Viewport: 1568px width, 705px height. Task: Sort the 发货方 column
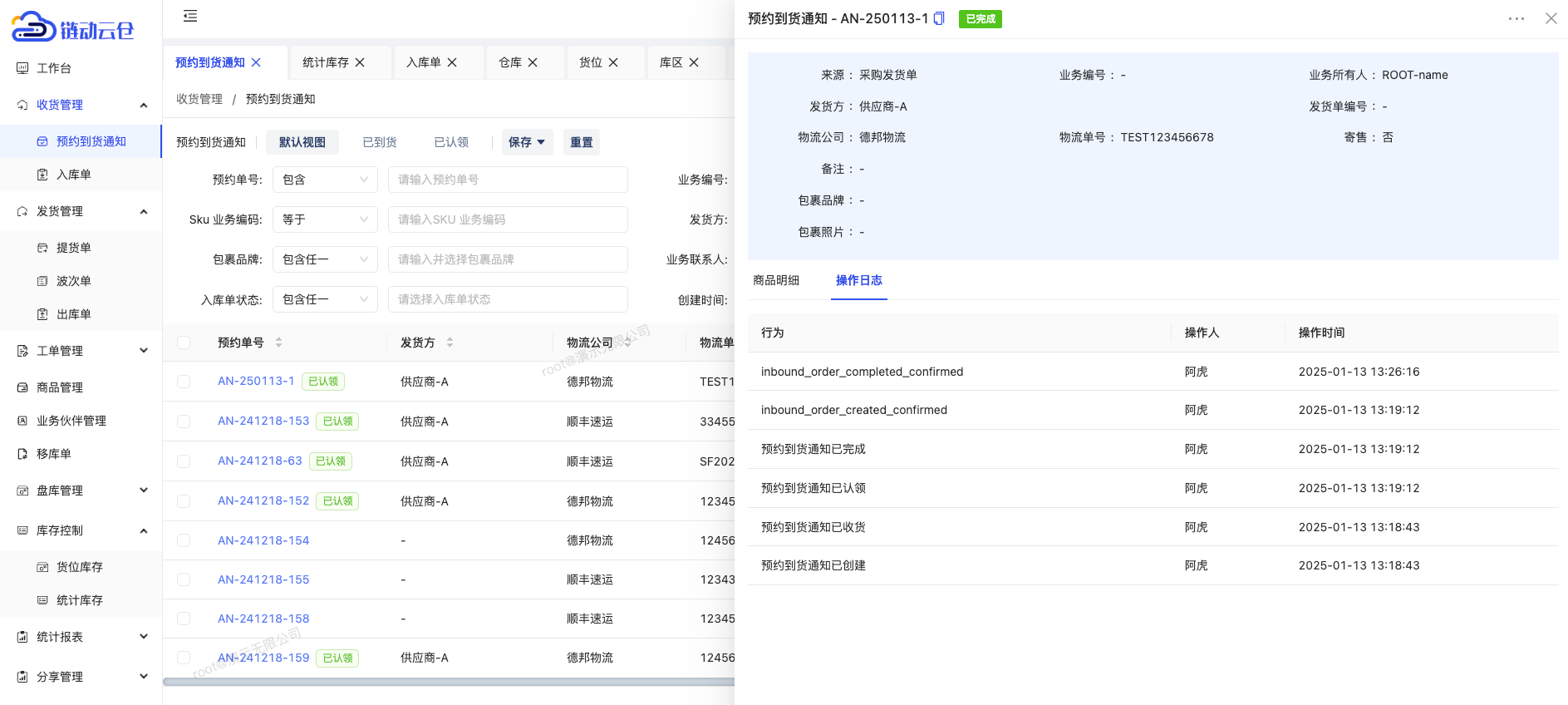pyautogui.click(x=450, y=342)
